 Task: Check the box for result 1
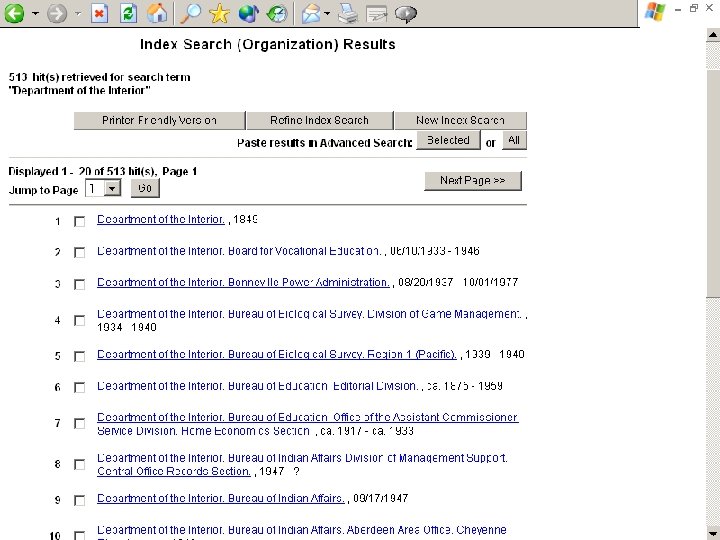tap(79, 222)
